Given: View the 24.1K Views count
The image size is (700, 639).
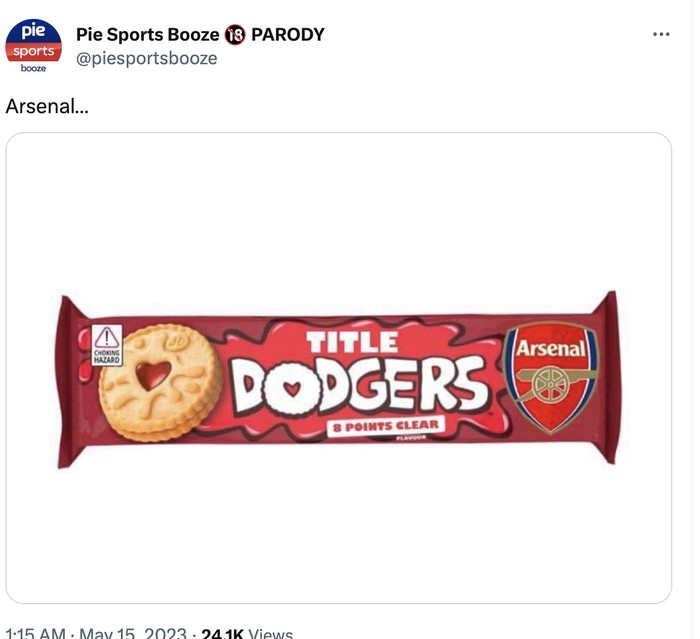Looking at the screenshot, I should pyautogui.click(x=247, y=633).
